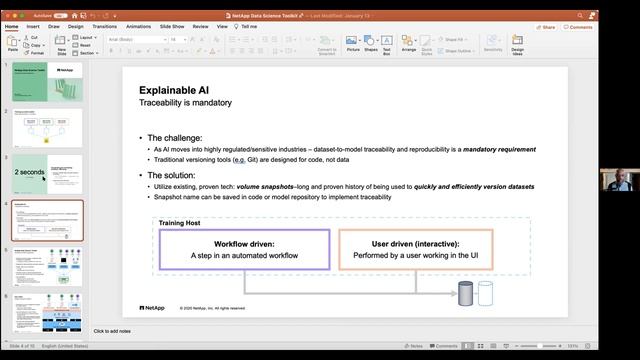This screenshot has height=360, width=640.
Task: Open the Slide Show tab
Action: coord(172,27)
